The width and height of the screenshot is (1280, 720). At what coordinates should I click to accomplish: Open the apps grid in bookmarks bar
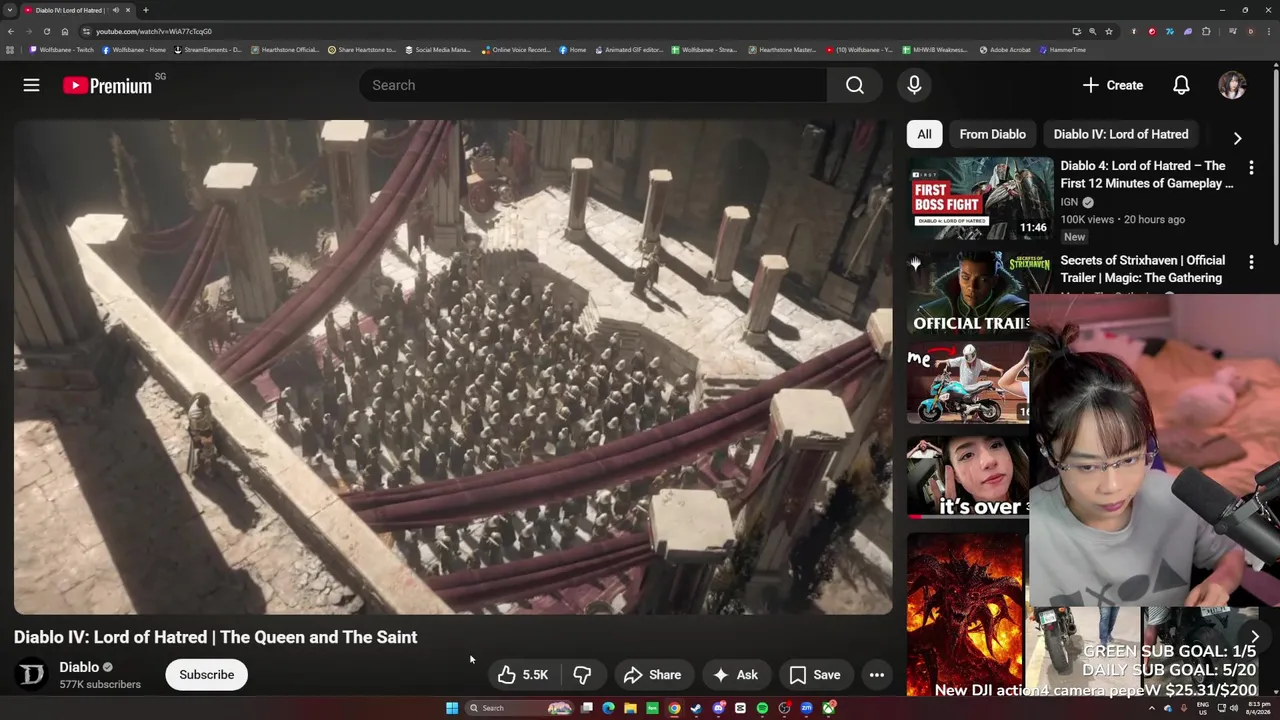tap(10, 49)
